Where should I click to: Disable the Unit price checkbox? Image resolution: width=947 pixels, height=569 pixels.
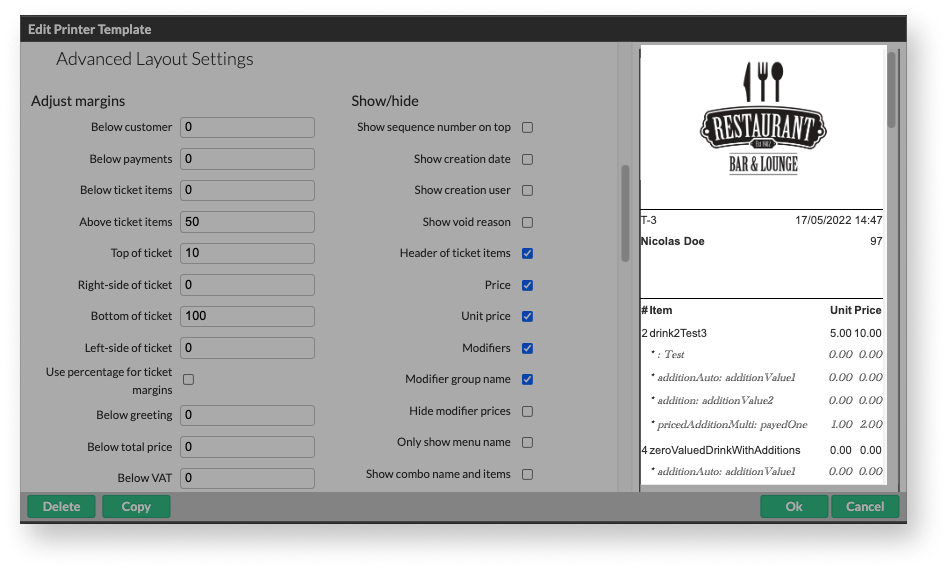527,317
